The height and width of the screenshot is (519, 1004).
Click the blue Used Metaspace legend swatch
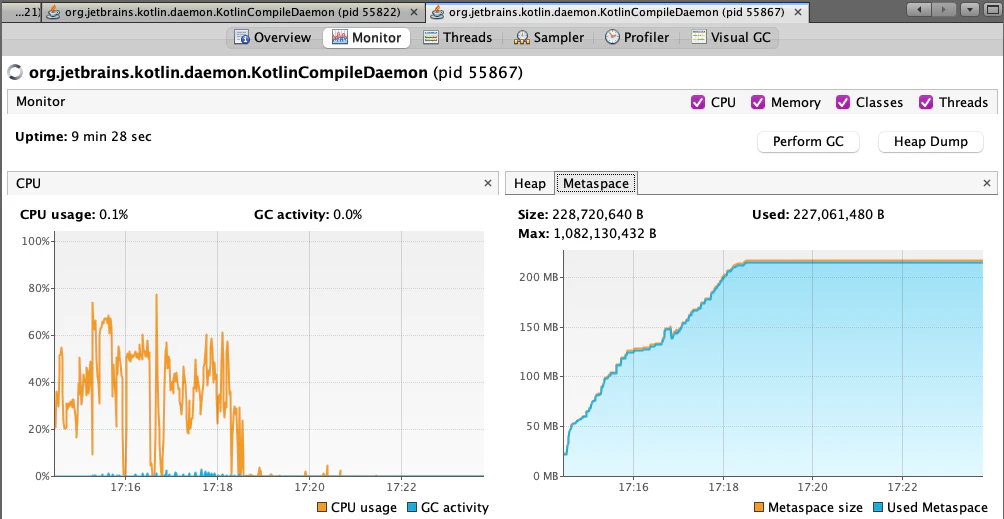point(878,507)
